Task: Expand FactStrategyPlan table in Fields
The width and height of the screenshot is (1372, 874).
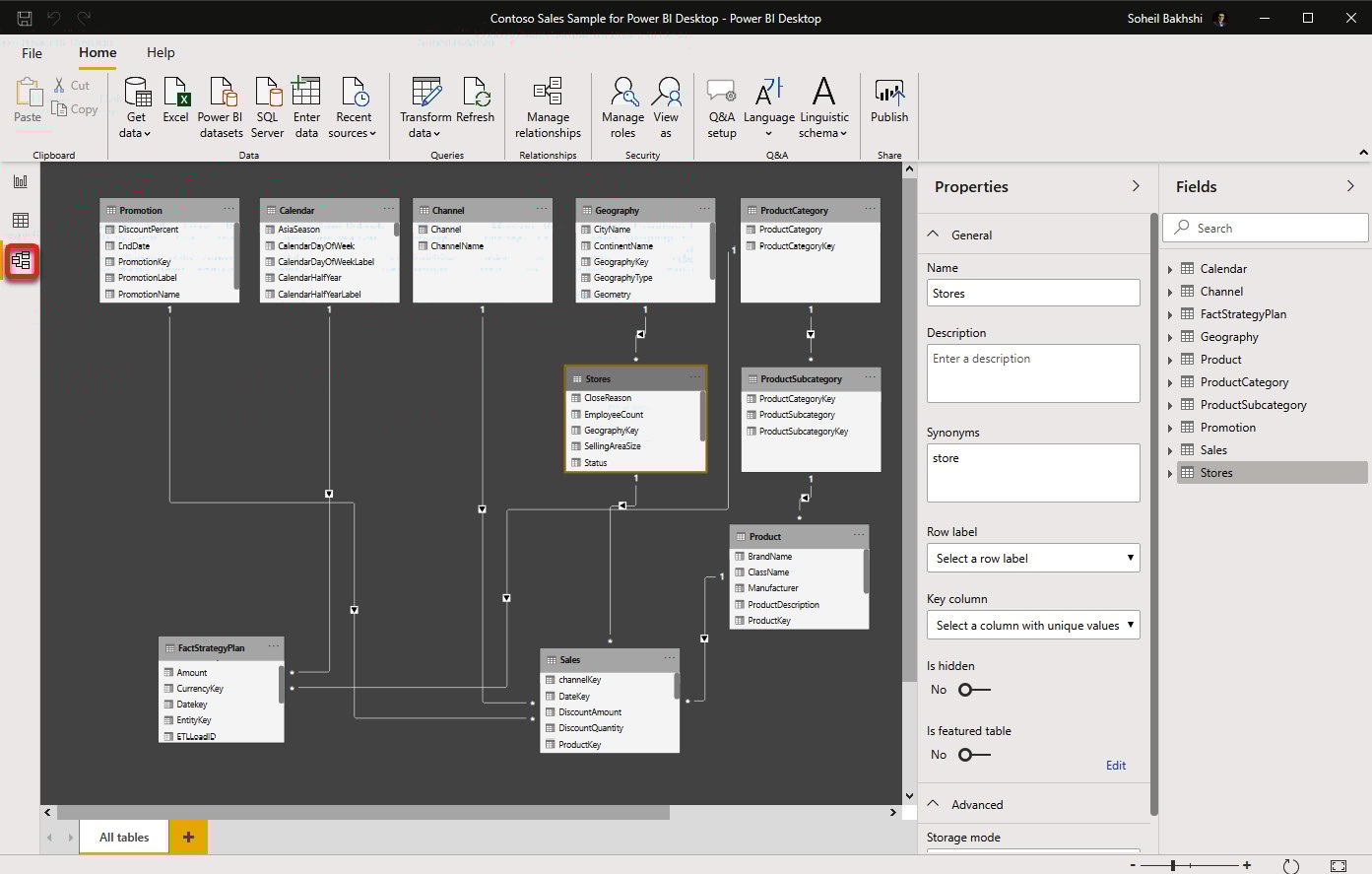Action: point(1170,314)
